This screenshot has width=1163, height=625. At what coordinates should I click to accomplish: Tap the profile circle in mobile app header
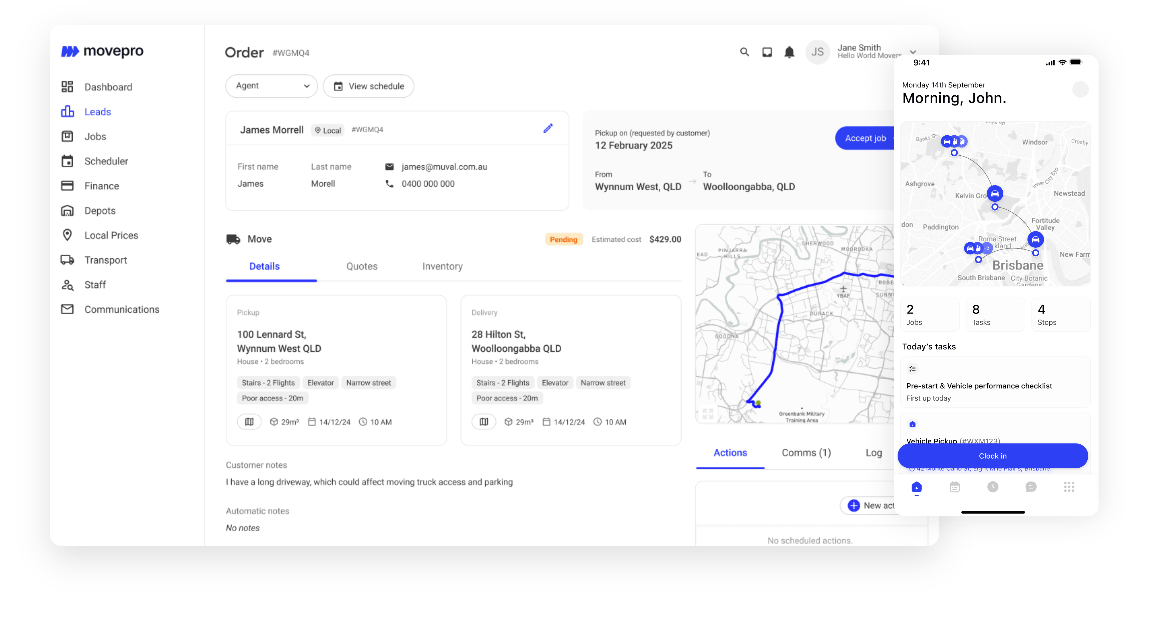click(1081, 90)
